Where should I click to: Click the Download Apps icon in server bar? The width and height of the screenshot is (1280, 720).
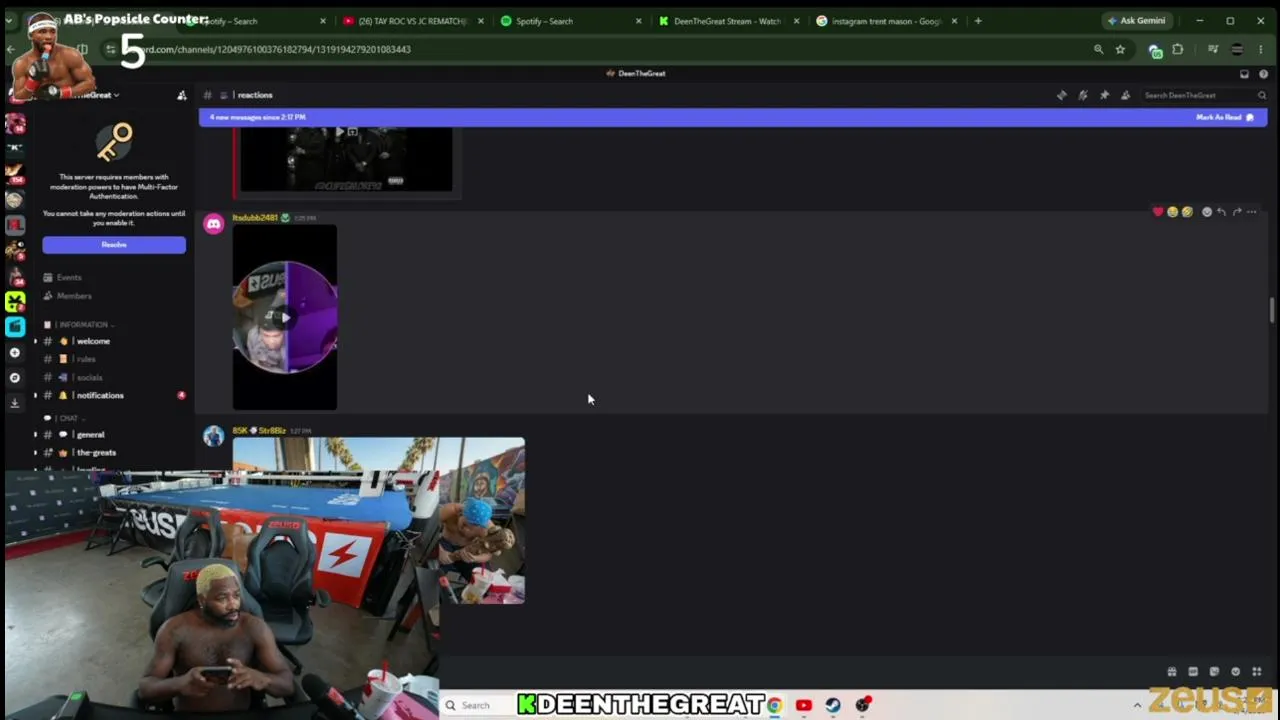pyautogui.click(x=14, y=403)
